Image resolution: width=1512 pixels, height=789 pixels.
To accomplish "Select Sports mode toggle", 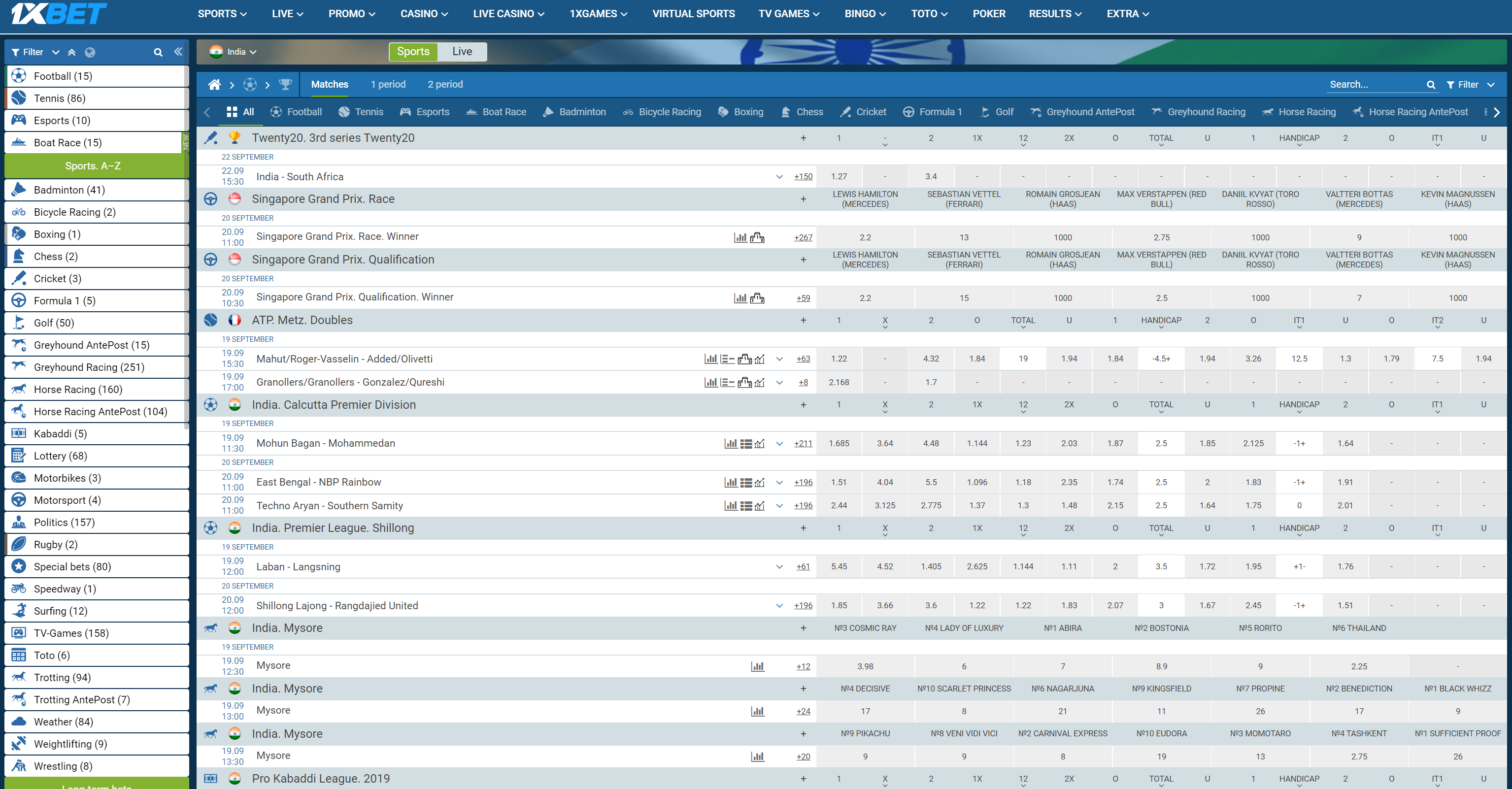I will [x=413, y=52].
